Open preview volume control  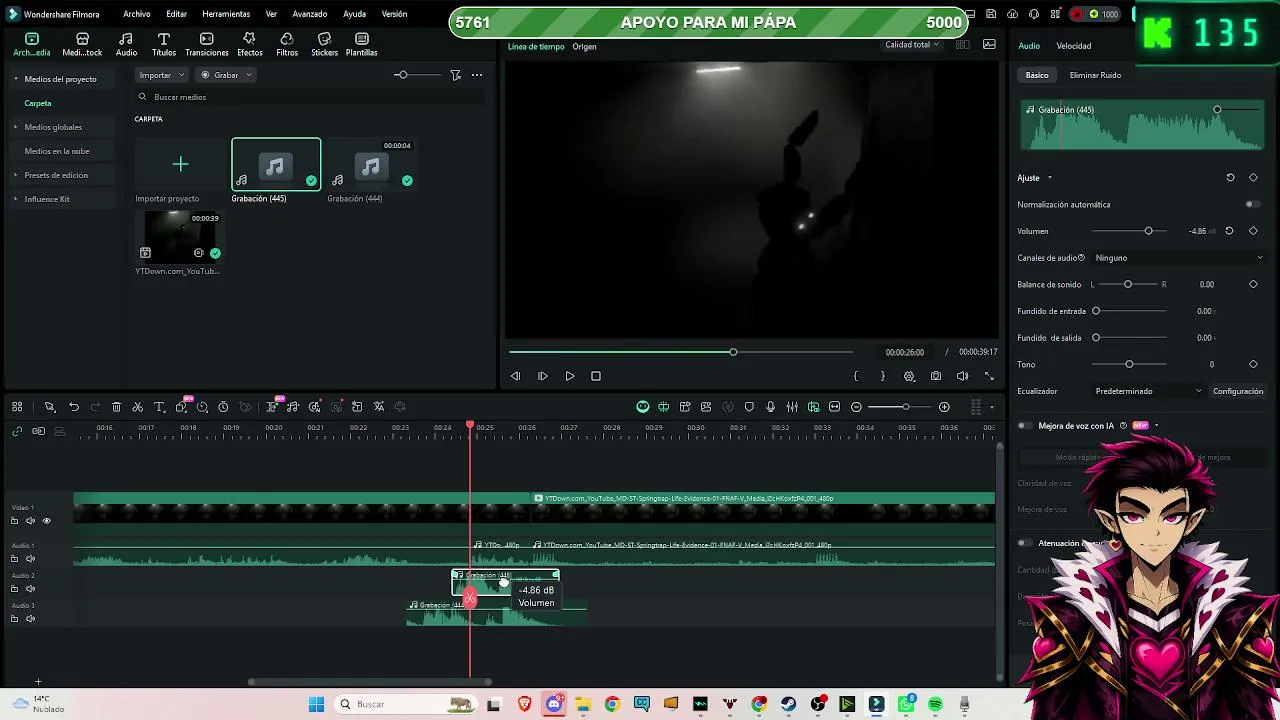tap(962, 376)
